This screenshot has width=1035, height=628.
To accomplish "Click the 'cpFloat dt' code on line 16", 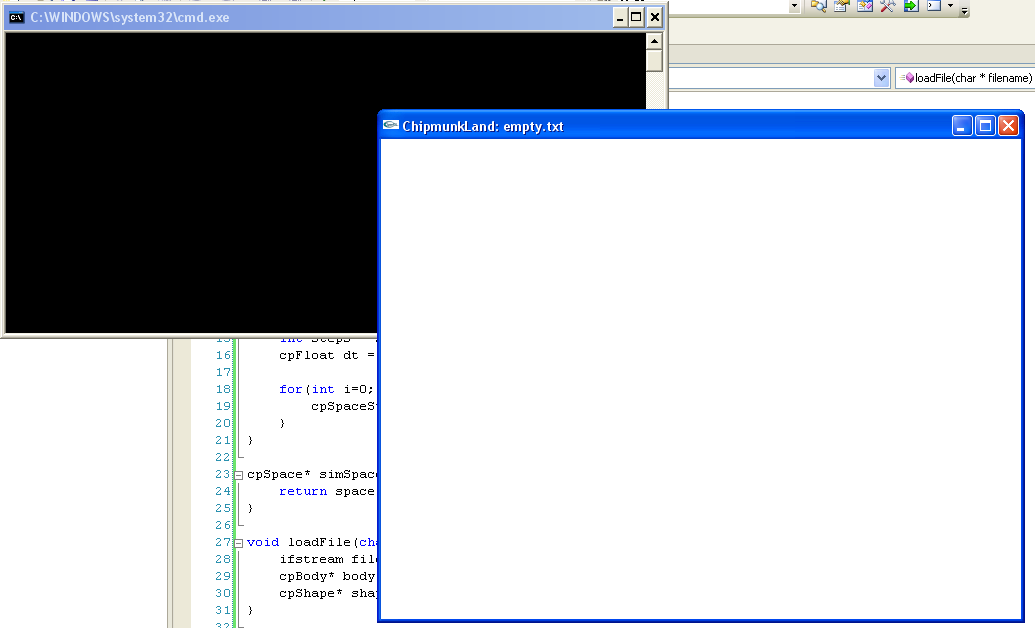I will click(x=319, y=355).
